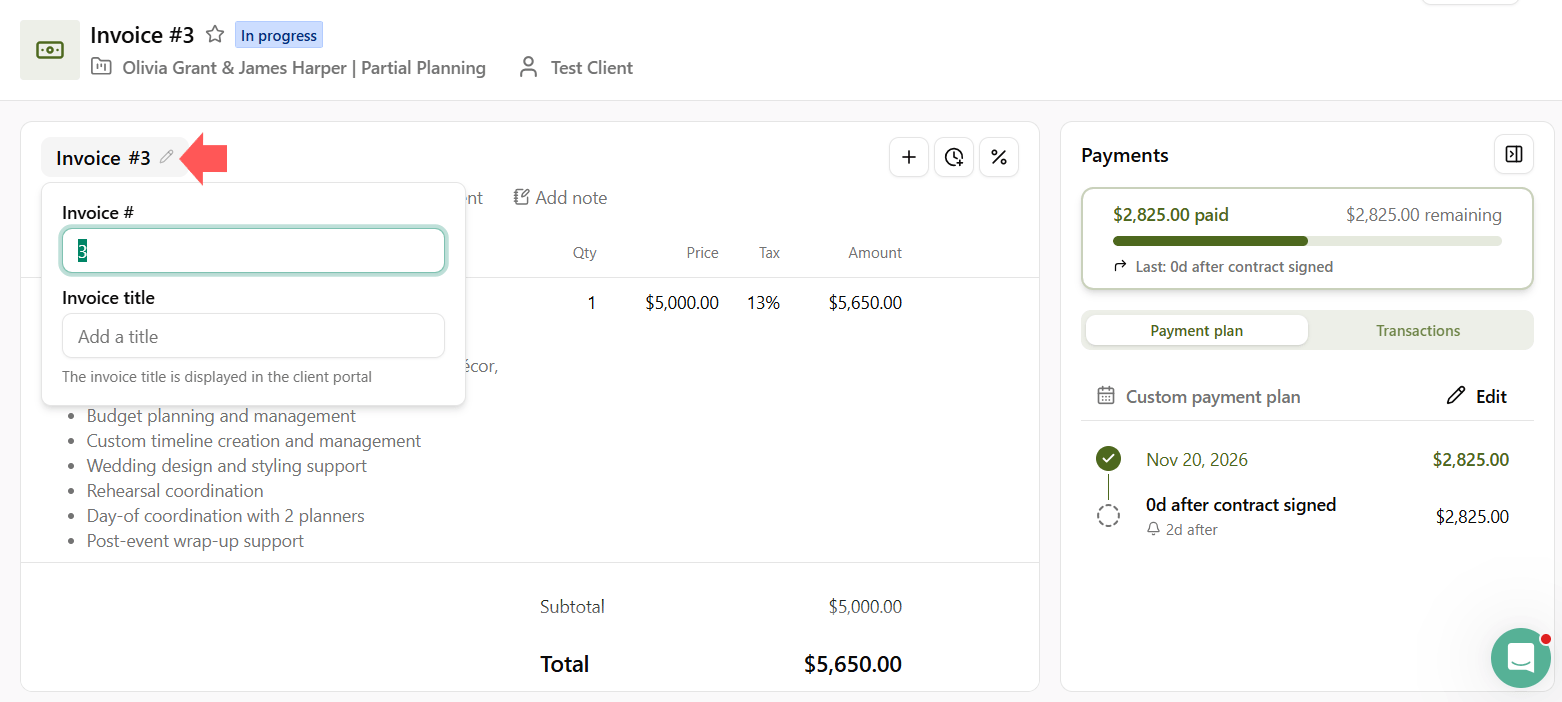
Task: Open the Test Client profile
Action: coord(592,68)
